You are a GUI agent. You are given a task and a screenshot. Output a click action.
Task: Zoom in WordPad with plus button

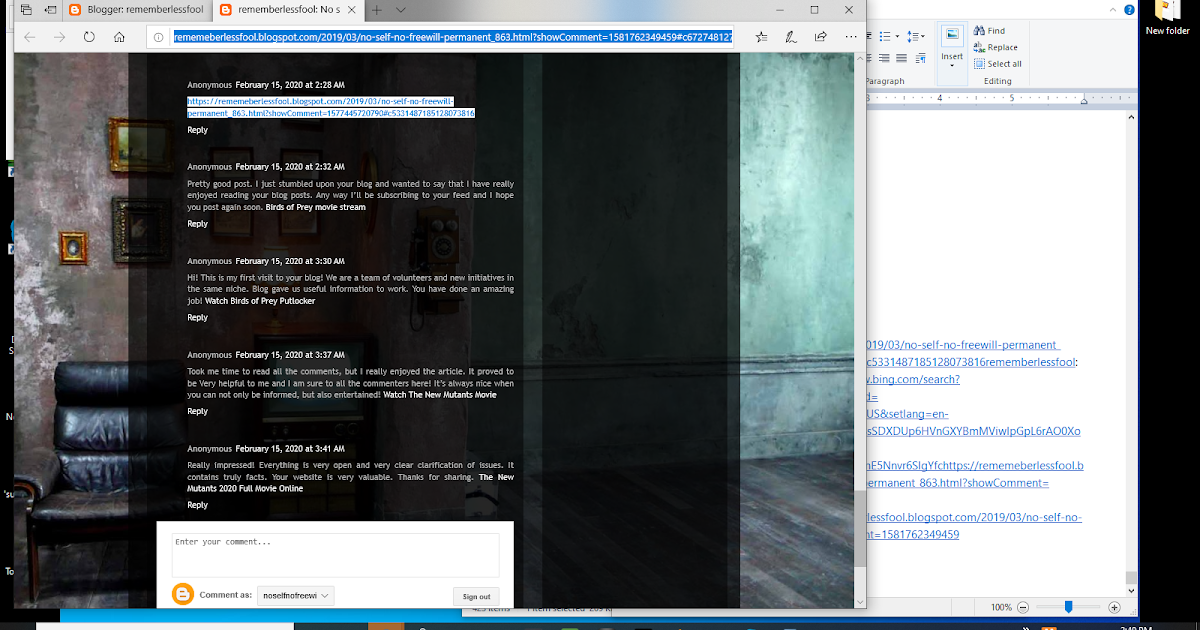1114,607
